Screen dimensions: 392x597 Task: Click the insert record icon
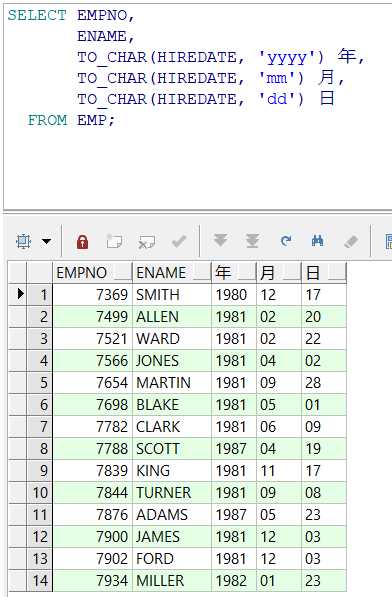(x=114, y=241)
